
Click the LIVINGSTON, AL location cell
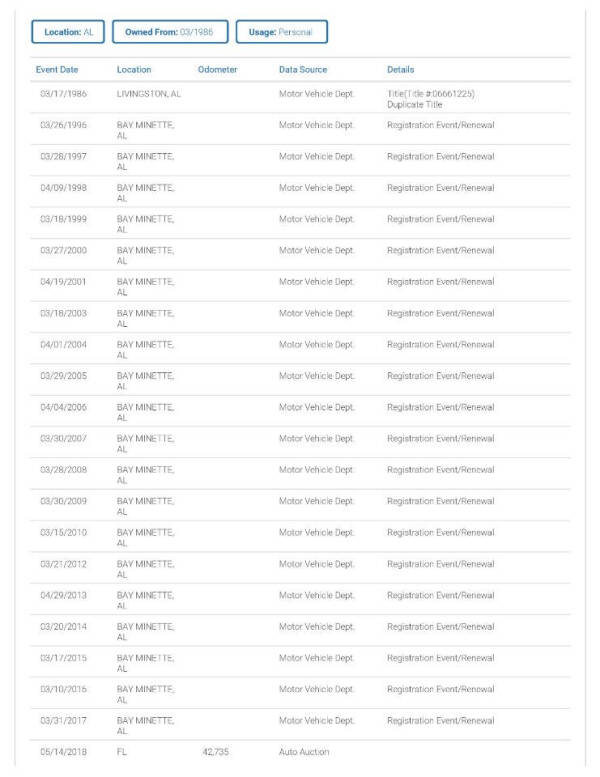(149, 94)
